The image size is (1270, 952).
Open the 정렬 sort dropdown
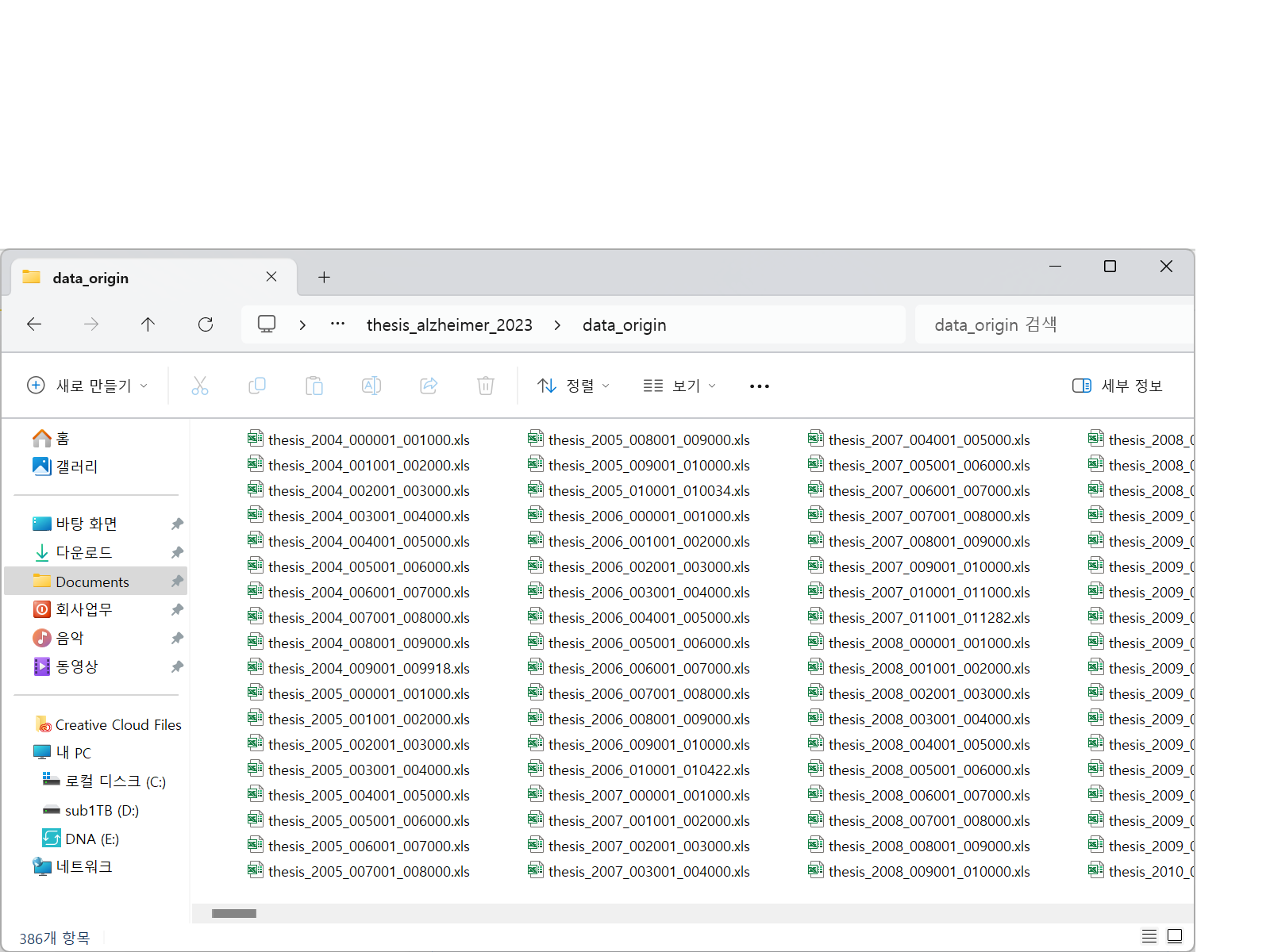[x=573, y=386]
